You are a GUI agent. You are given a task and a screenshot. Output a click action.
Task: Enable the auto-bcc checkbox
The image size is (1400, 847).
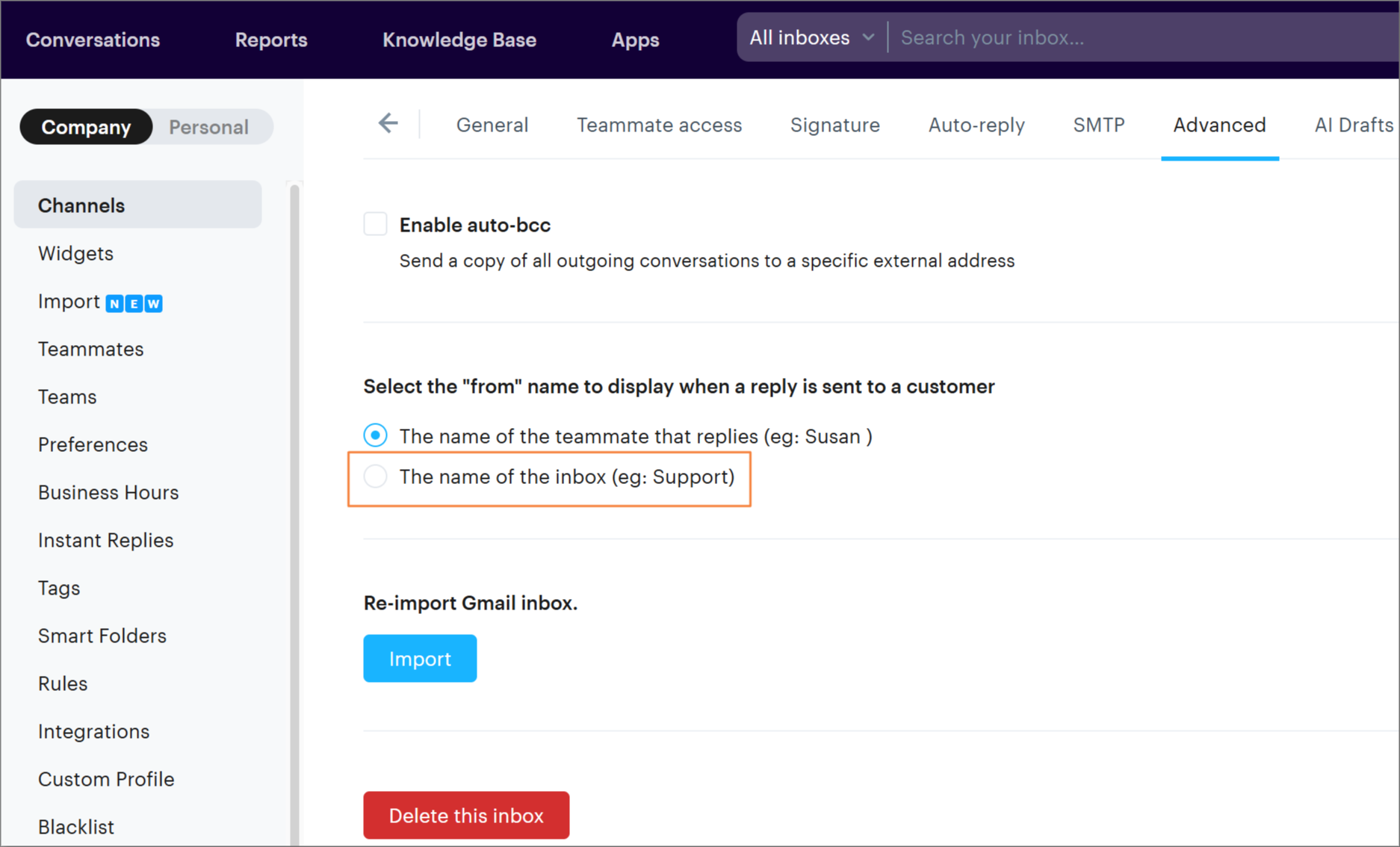click(x=375, y=224)
